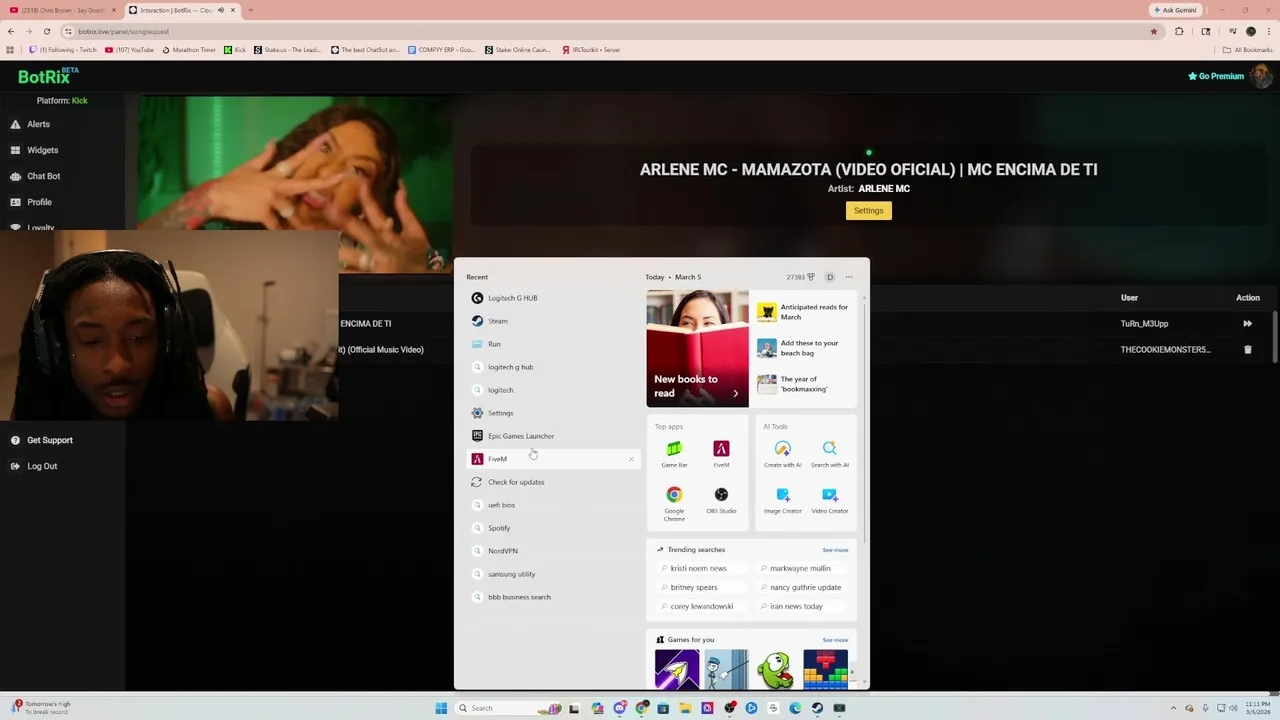Launch Game Bar from Top apps
Image resolution: width=1280 pixels, height=720 pixels.
674,454
